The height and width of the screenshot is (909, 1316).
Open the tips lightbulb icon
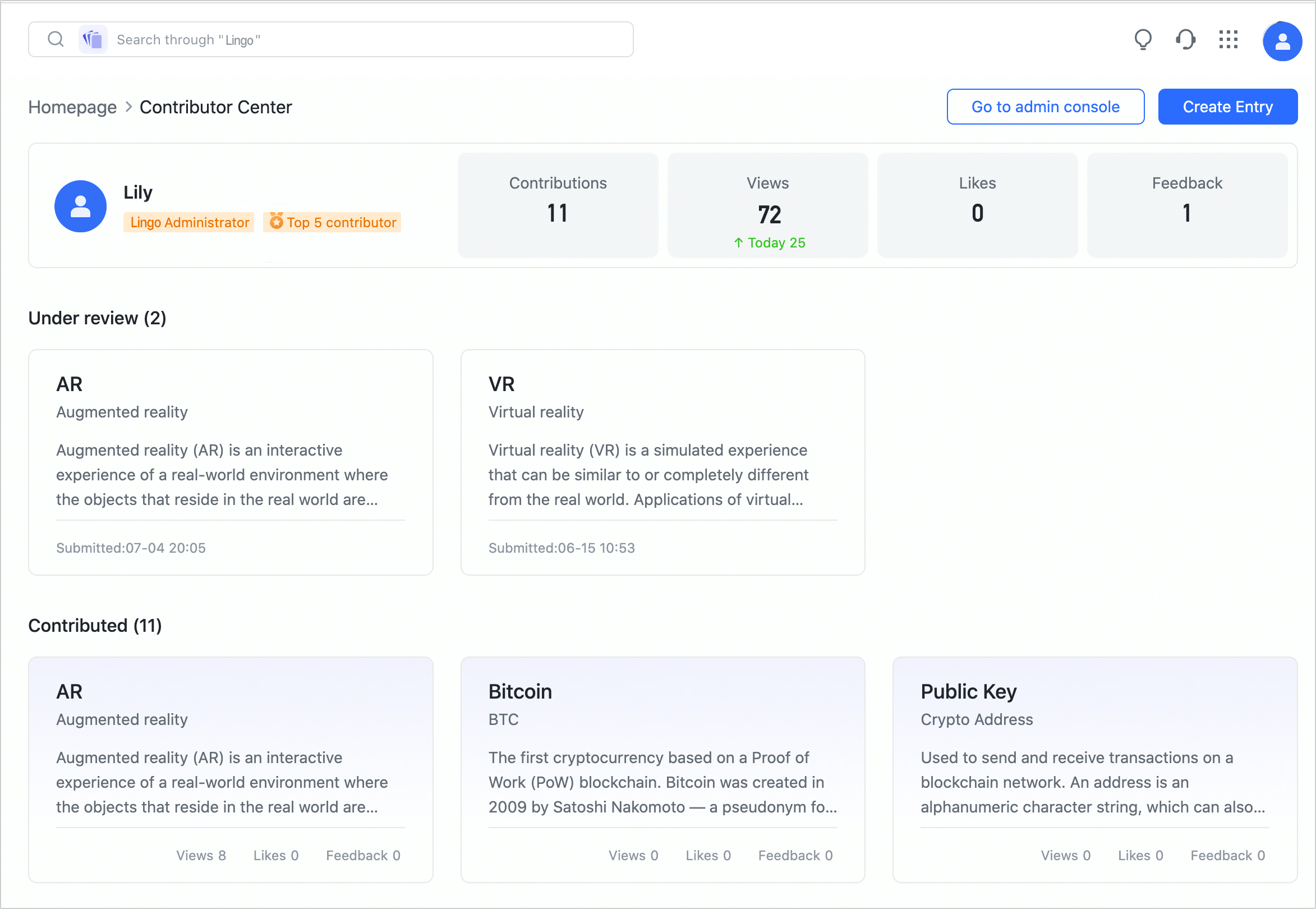1143,39
